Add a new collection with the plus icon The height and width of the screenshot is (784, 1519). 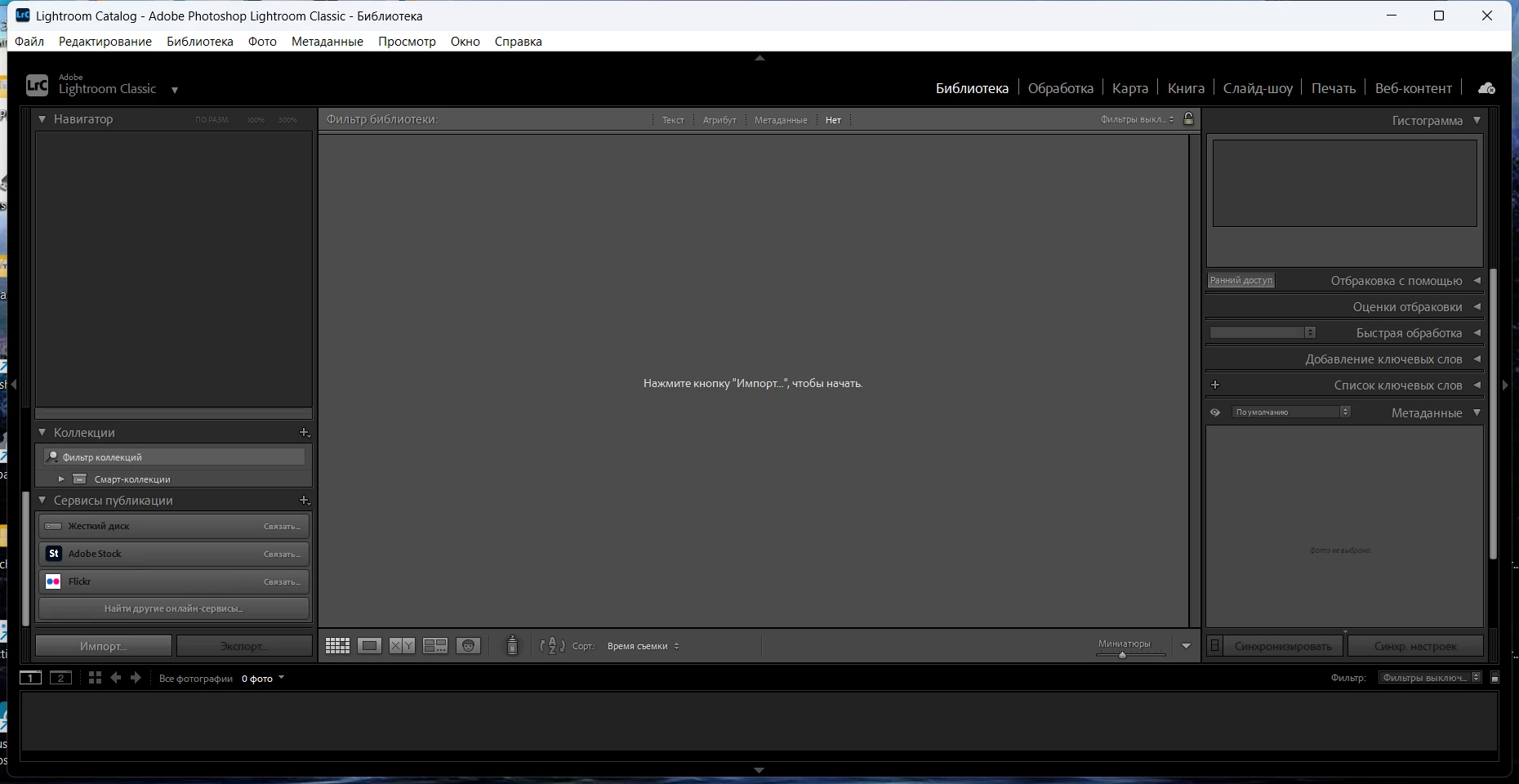coord(304,432)
